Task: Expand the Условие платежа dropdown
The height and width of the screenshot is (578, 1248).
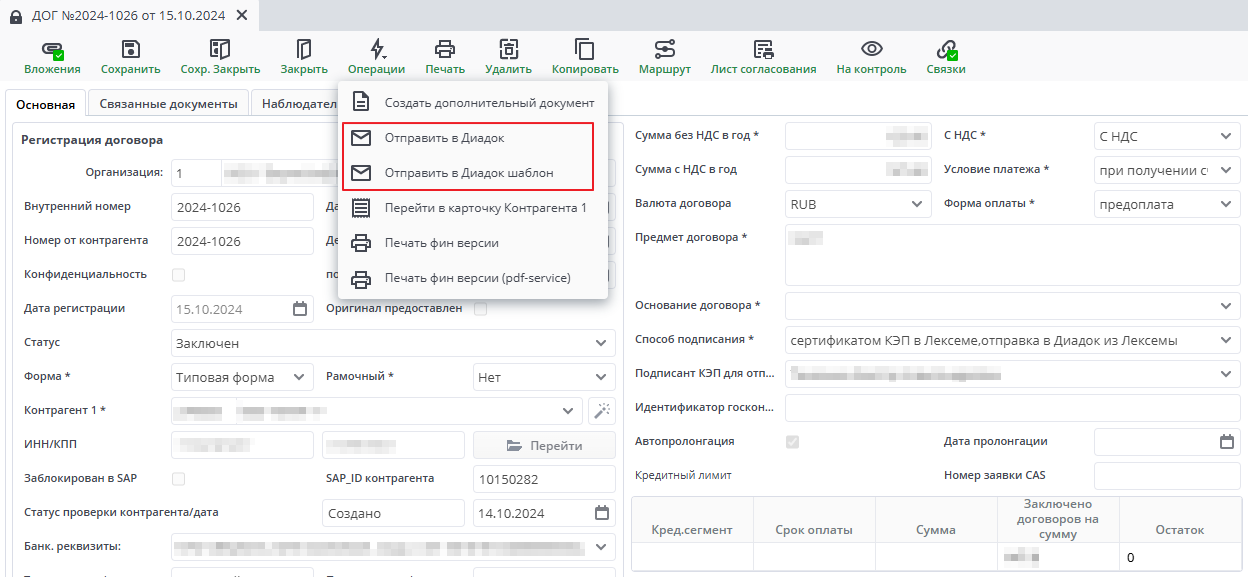Action: (1226, 171)
